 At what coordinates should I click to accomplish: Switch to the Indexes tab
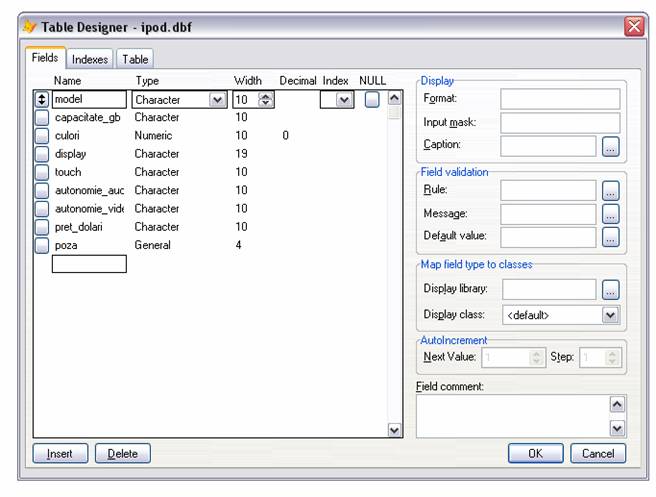tap(90, 60)
